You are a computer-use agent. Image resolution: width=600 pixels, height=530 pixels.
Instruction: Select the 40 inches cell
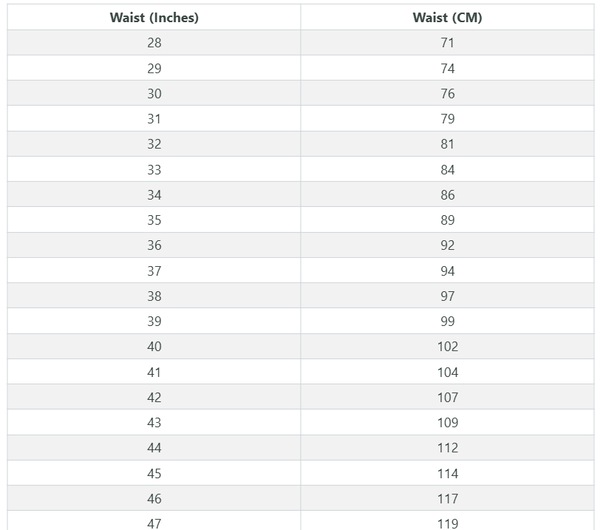point(154,346)
